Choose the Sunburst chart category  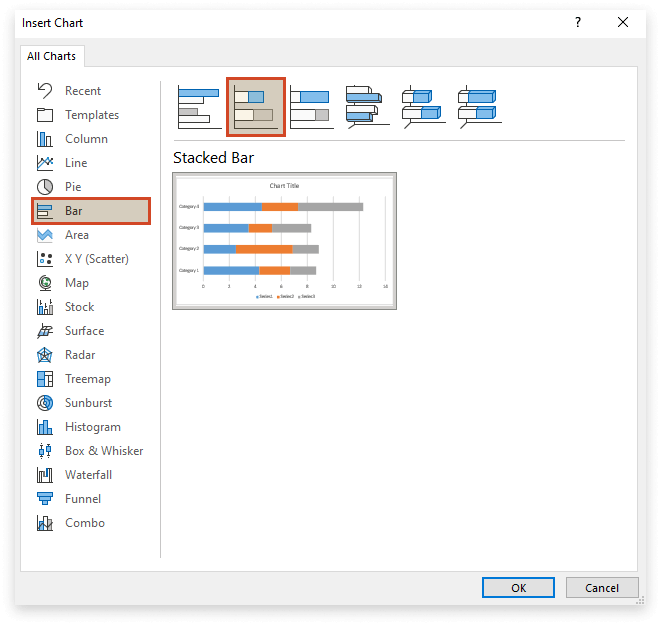coord(91,403)
